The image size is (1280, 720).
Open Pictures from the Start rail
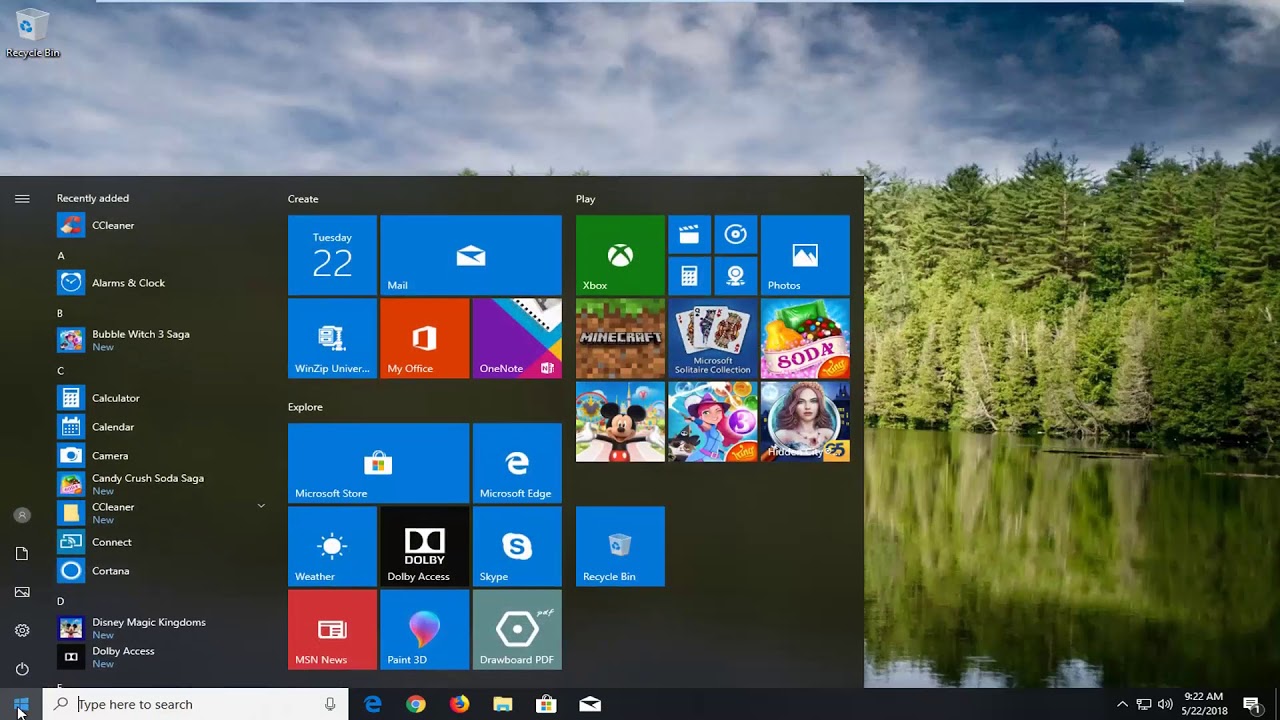(22, 592)
